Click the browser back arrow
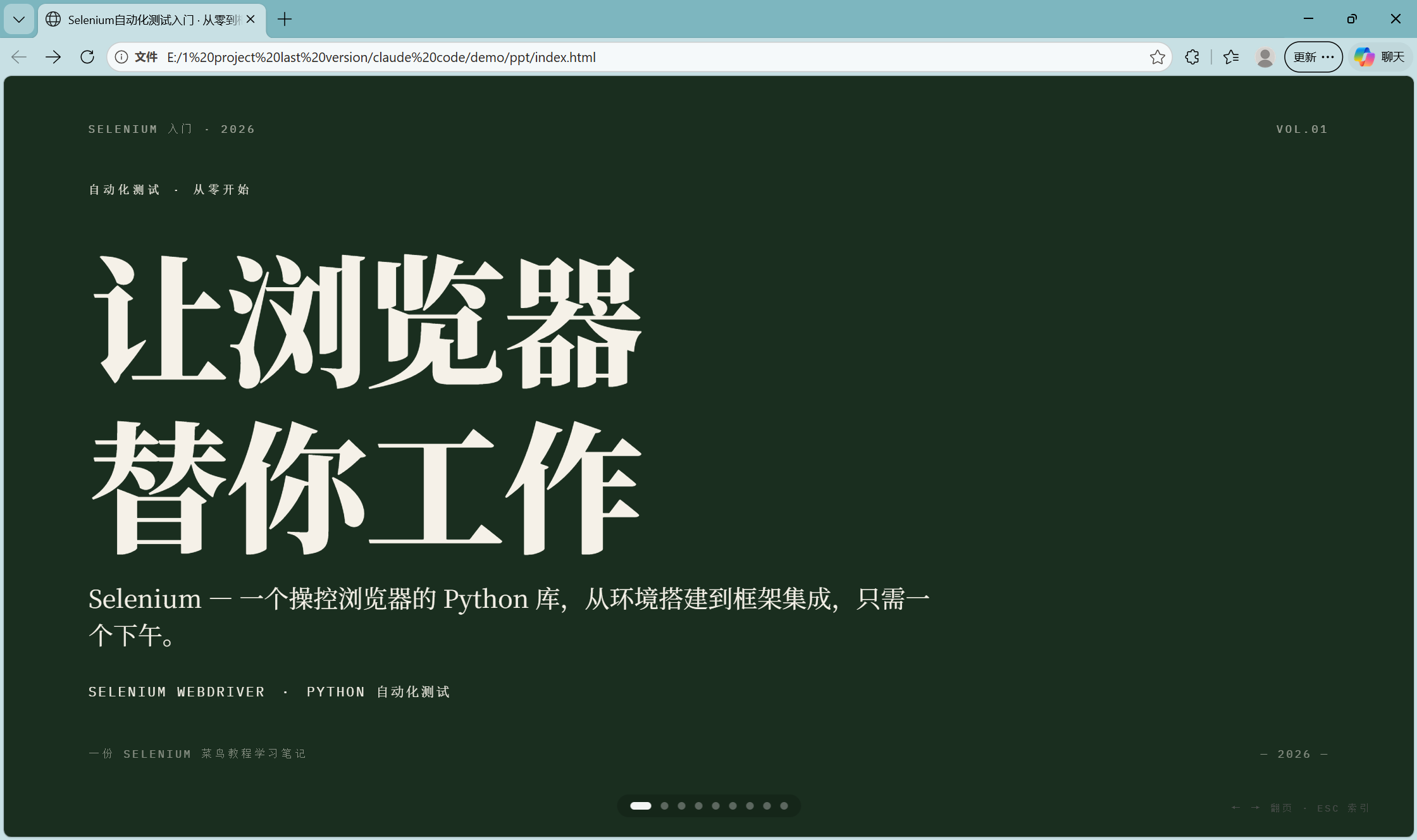The width and height of the screenshot is (1417, 840). pos(19,57)
